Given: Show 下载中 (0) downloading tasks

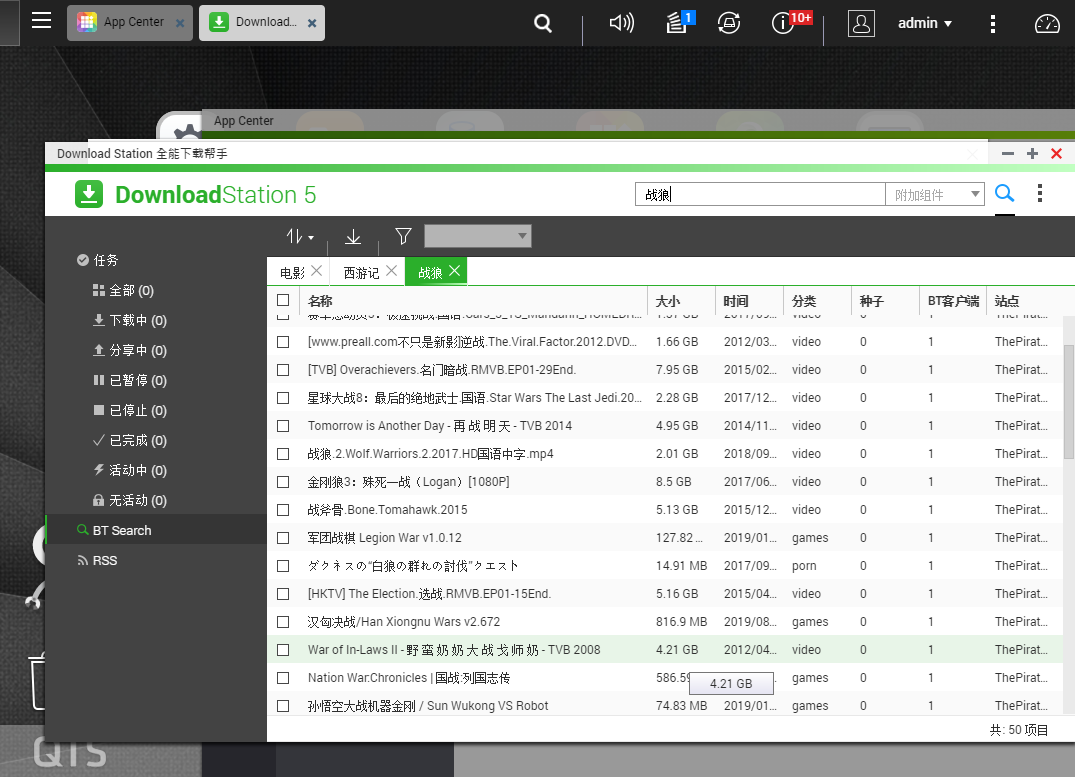Looking at the screenshot, I should click(130, 320).
